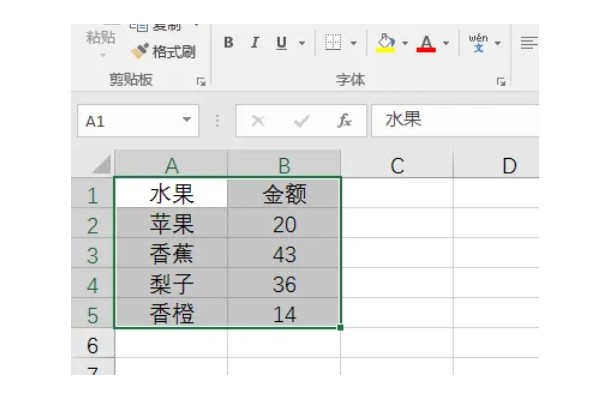This screenshot has width=600, height=400.
Task: Click cell with value 20
Action: [284, 223]
